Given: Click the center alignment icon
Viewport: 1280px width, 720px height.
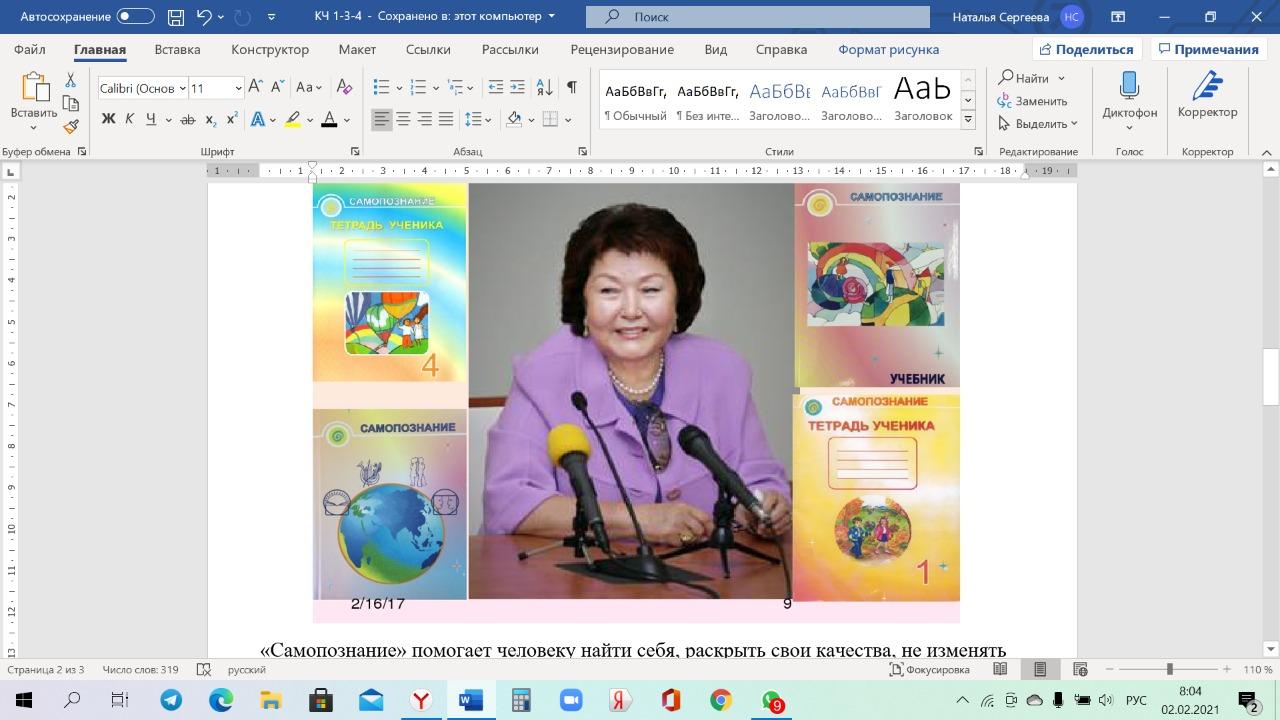Looking at the screenshot, I should click(x=403, y=120).
